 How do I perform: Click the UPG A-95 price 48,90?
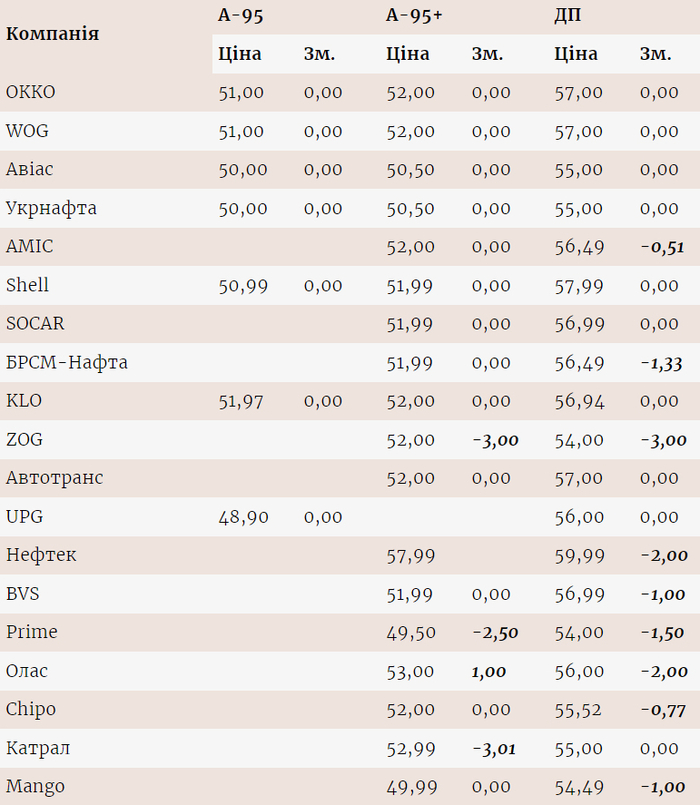(x=242, y=517)
